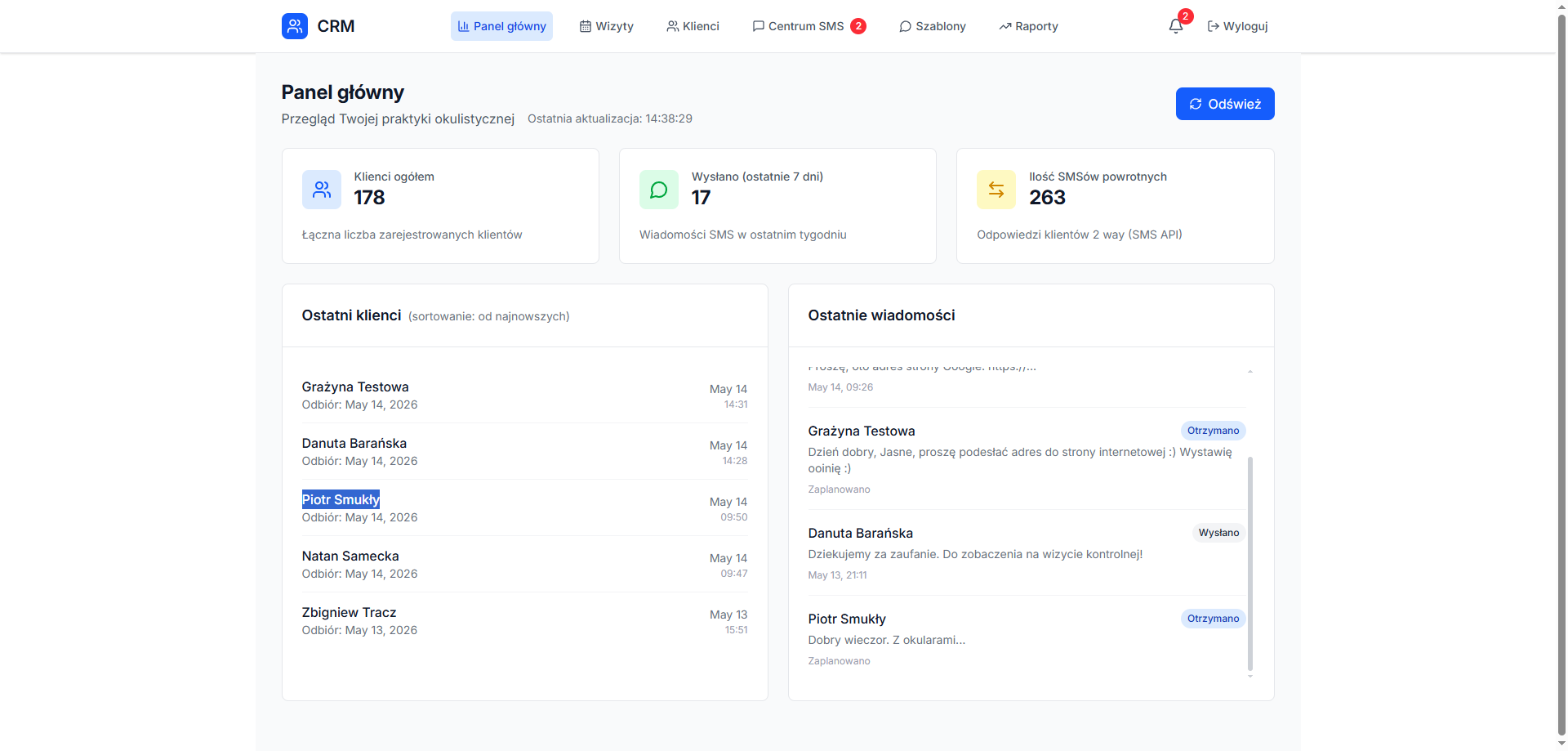Screen dimensions: 1568x751
Task: Open client Grażyna Testowa in Ostatni klienci
Action: pyautogui.click(x=524, y=396)
